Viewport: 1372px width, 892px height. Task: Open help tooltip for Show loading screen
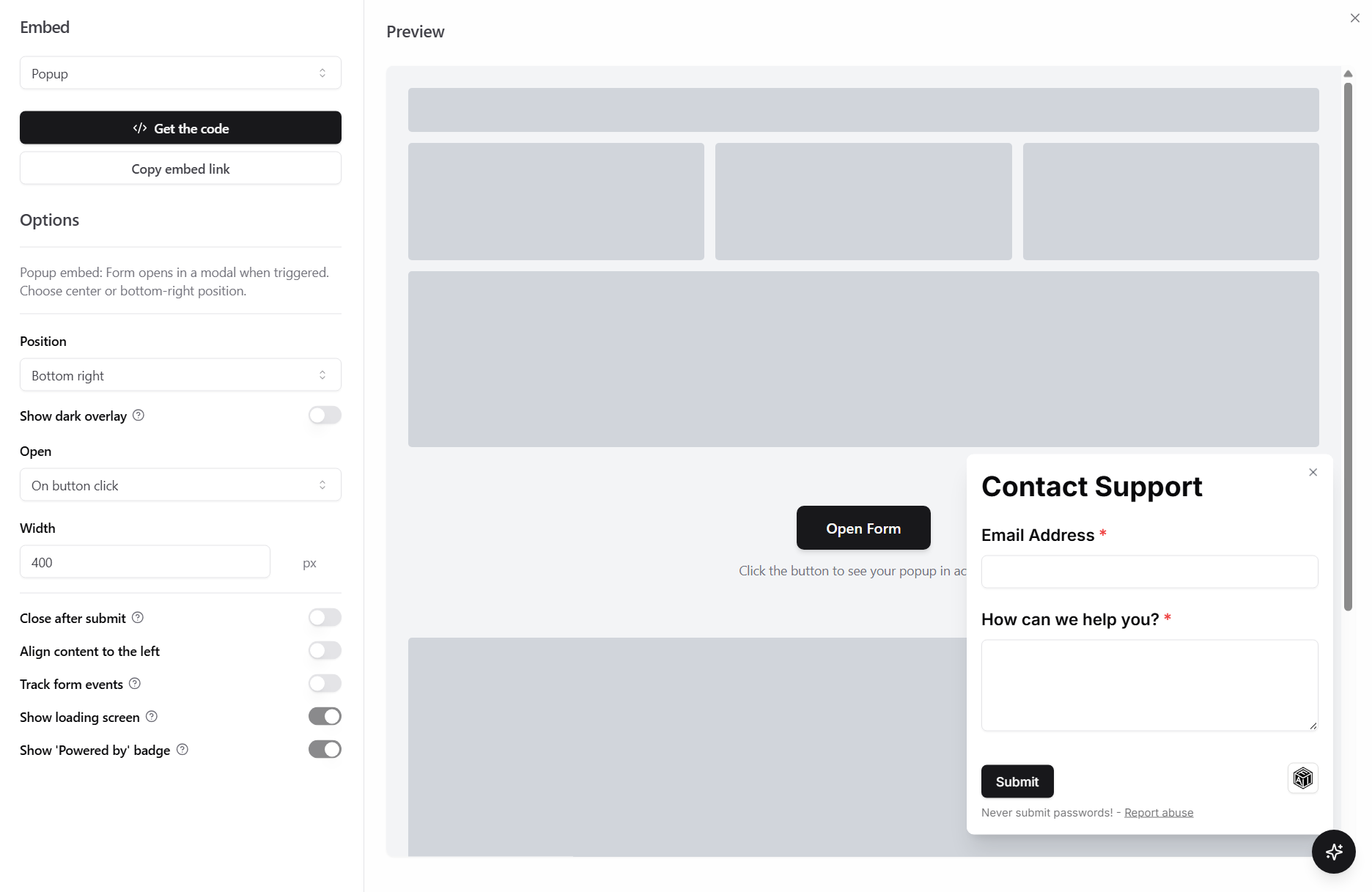152,717
